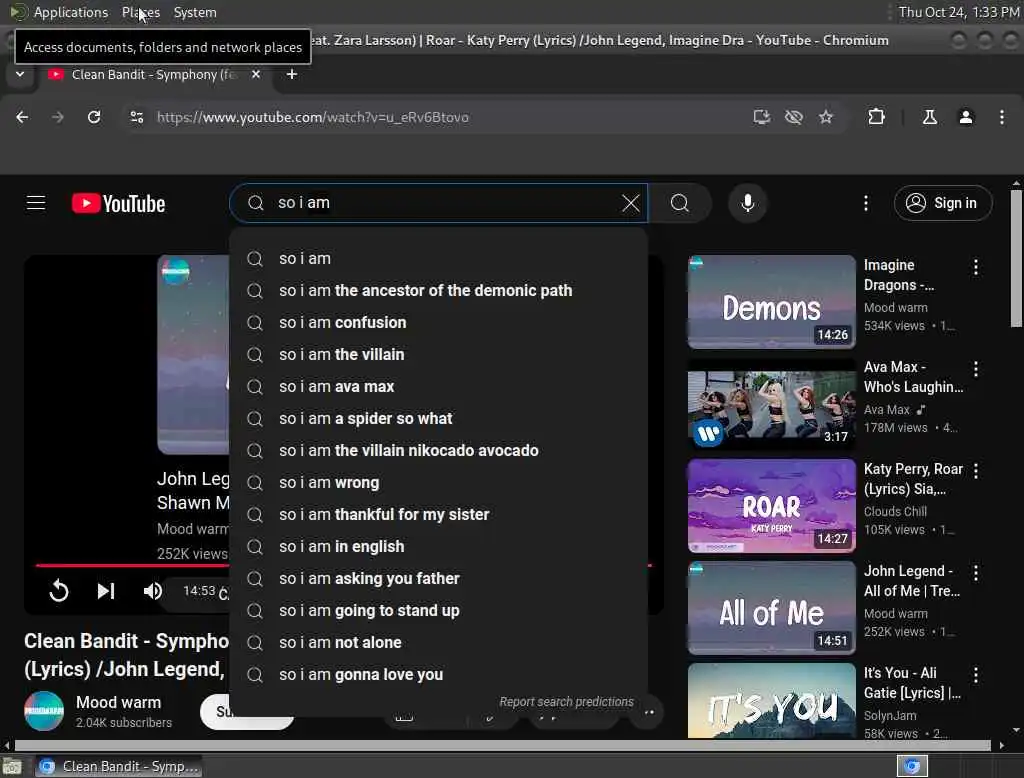This screenshot has height=778, width=1024.
Task: Open a new tab with plus button
Action: tap(292, 74)
